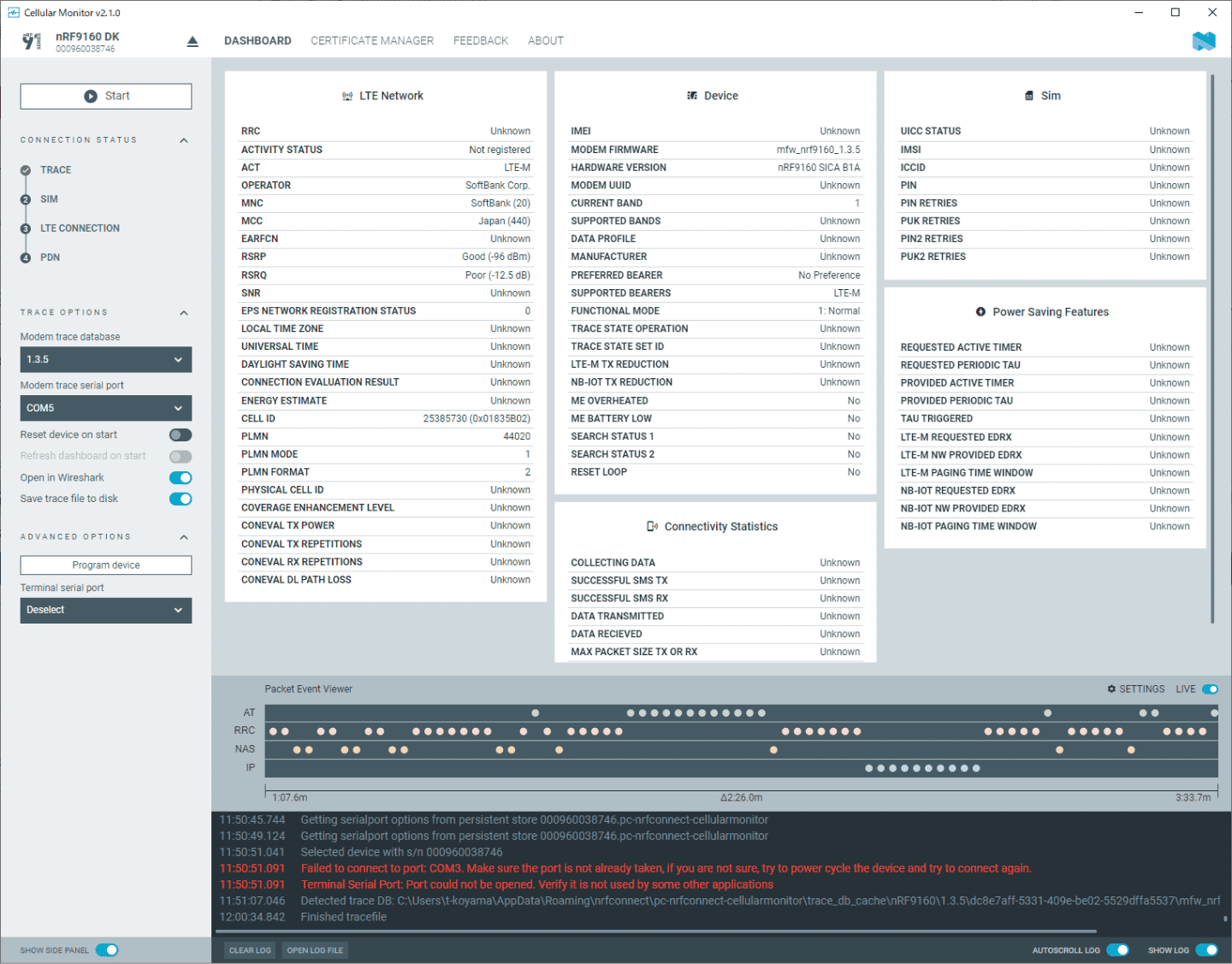
Task: Click the Nordic Semiconductor logo icon
Action: point(1203,41)
